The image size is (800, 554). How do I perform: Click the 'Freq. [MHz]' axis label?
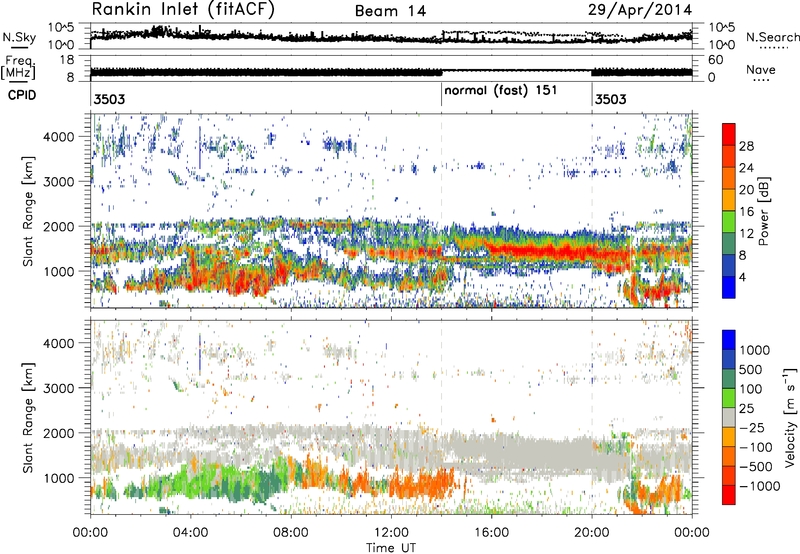[19, 68]
